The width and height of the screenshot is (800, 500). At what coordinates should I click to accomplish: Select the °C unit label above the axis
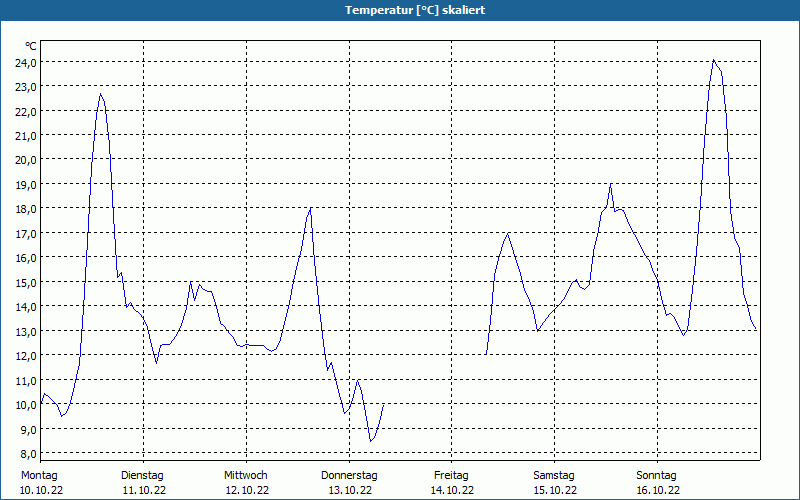pos(31,46)
